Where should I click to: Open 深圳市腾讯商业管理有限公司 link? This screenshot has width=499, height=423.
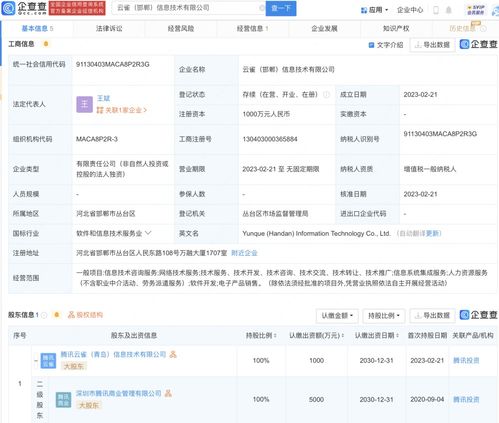click(x=118, y=393)
